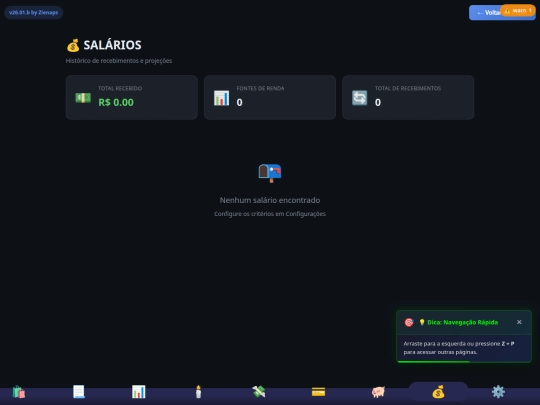Viewport: 540px width, 405px height.
Task: Click the 'Dica: Navegação Rápida' heading
Action: pyautogui.click(x=458, y=322)
